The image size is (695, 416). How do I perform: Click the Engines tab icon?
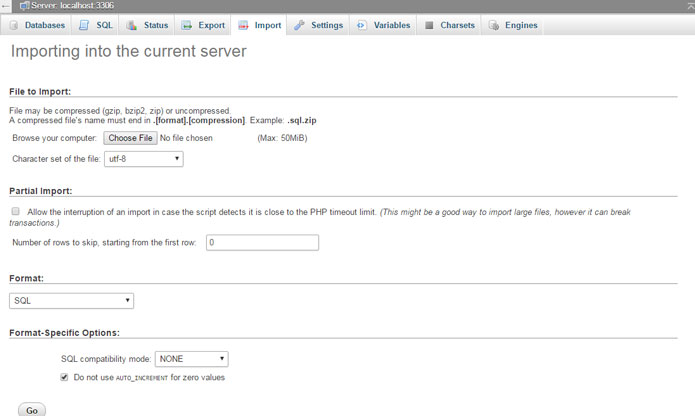pos(493,25)
